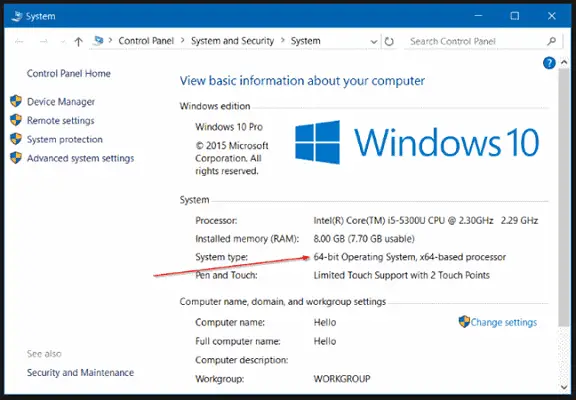Click Change settings link
Image resolution: width=576 pixels, height=400 pixels.
click(x=504, y=322)
